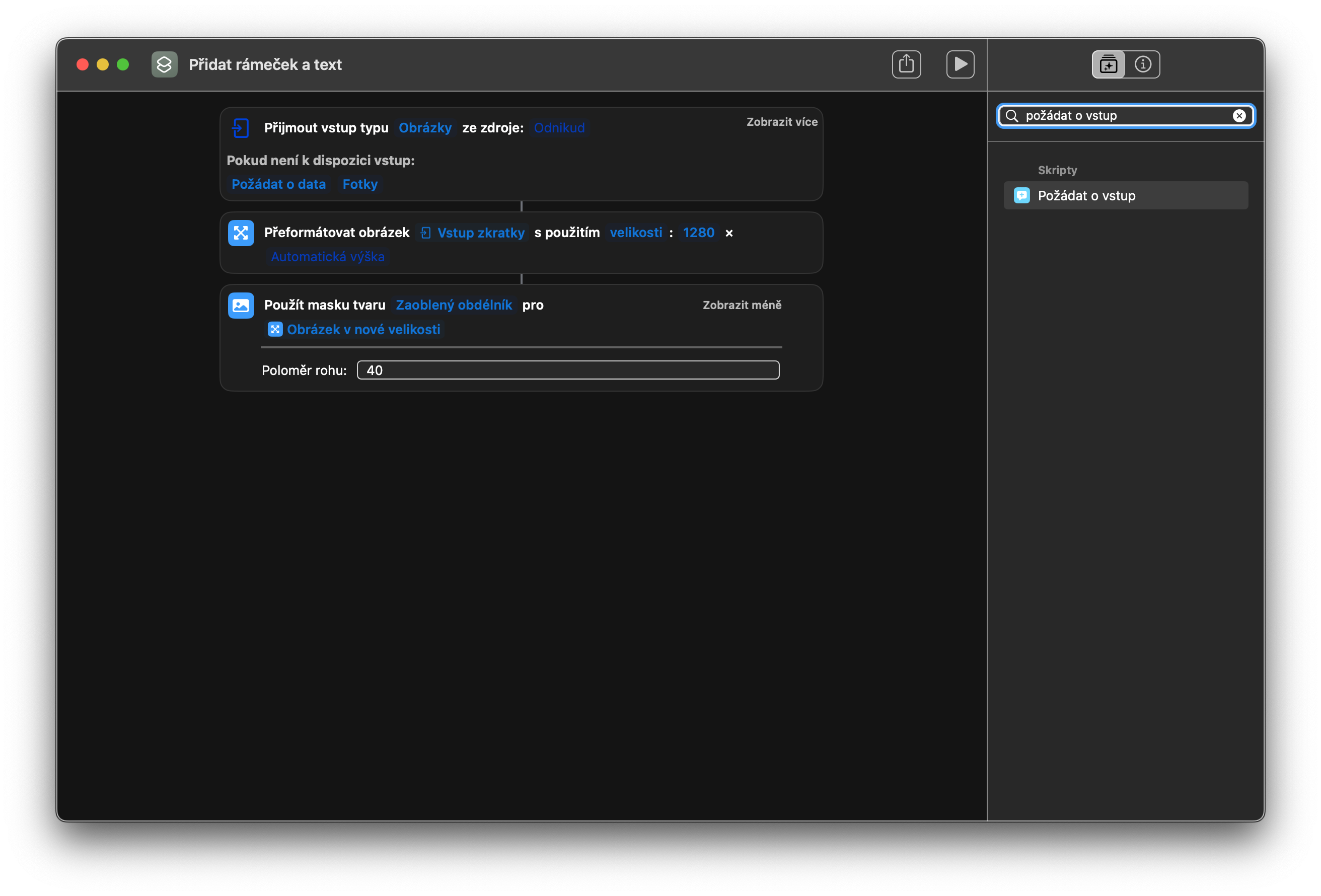The width and height of the screenshot is (1321, 896).
Task: Click the Automatická výška height field
Action: click(327, 257)
